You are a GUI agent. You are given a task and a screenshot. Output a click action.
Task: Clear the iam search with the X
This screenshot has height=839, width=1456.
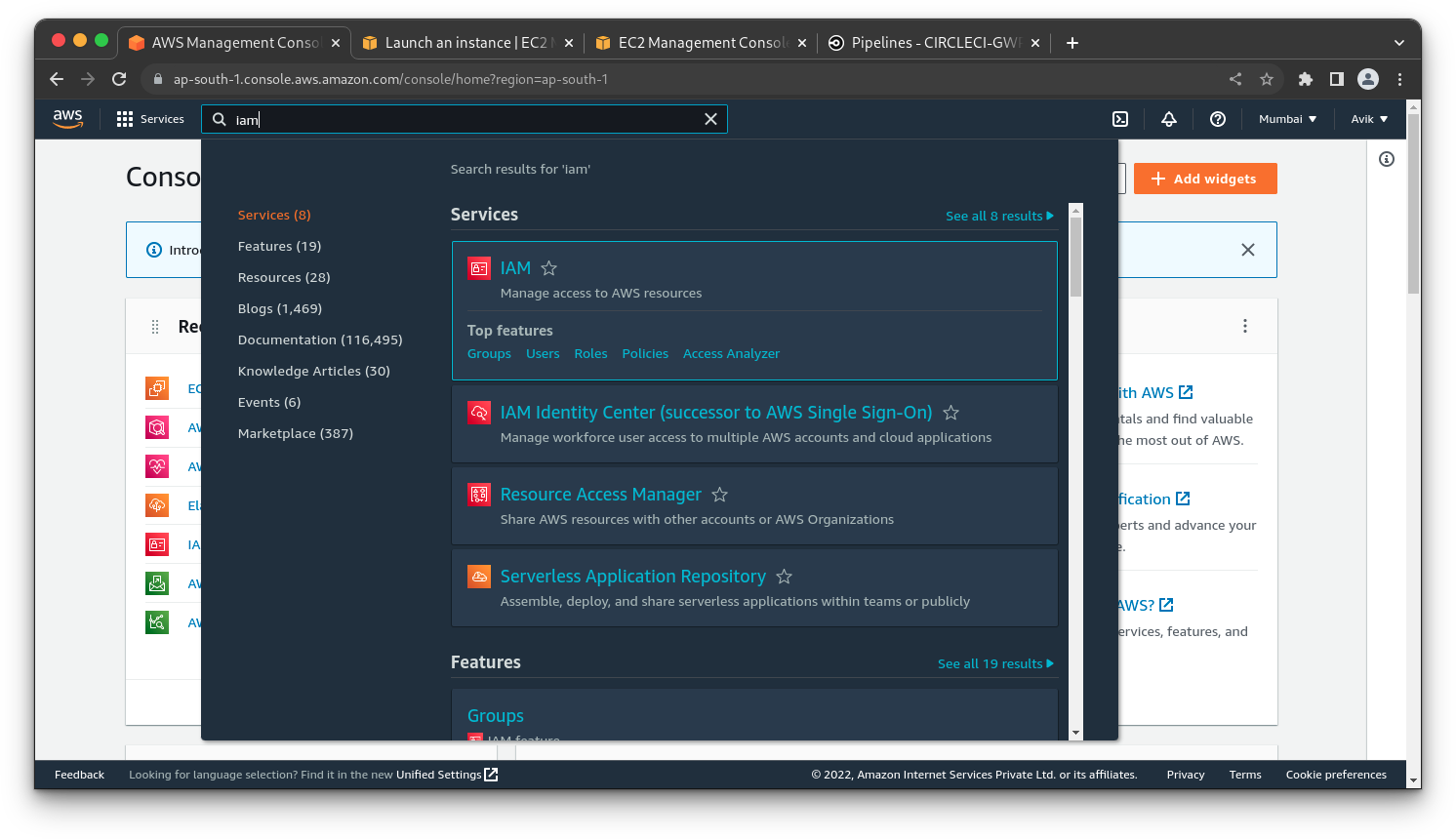point(711,118)
